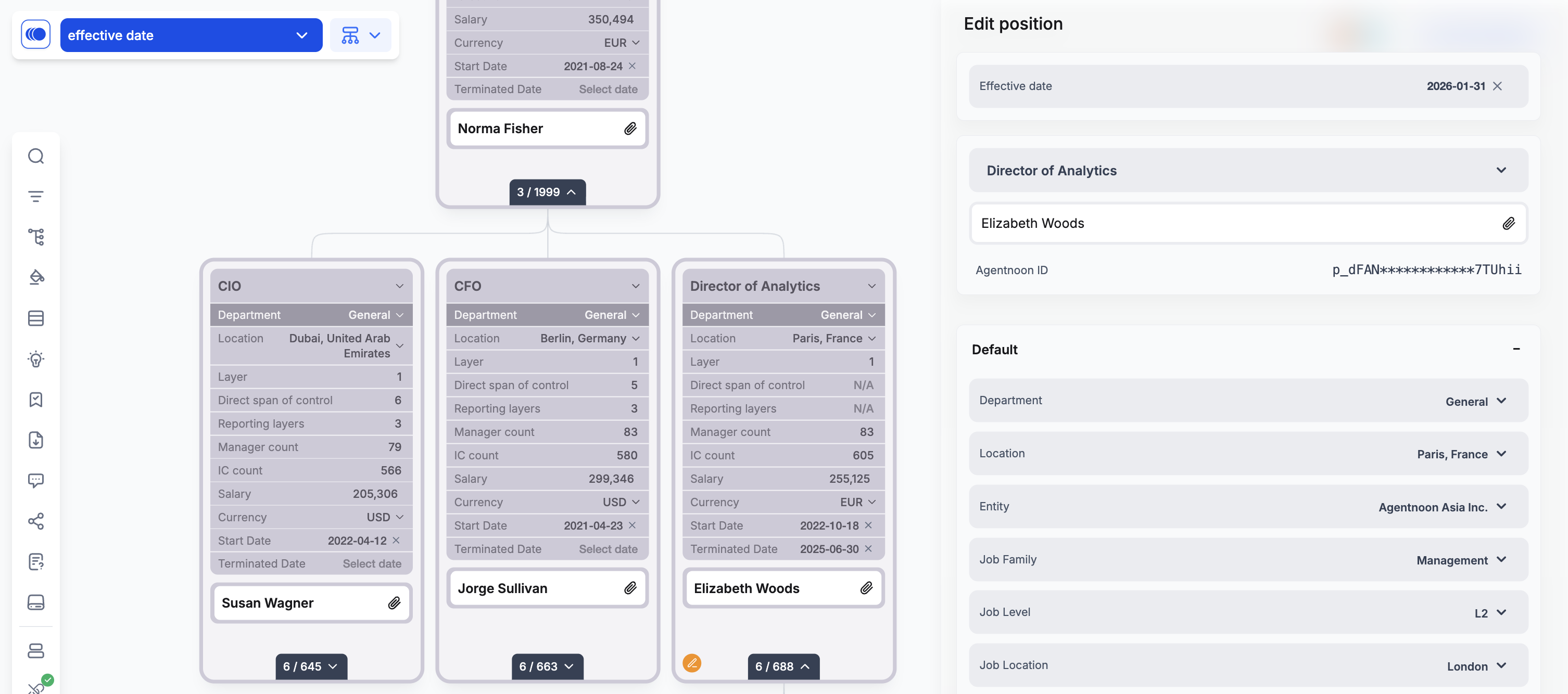Screen dimensions: 1568x694
Task: Open the org chart layout view menu
Action: pos(361,35)
